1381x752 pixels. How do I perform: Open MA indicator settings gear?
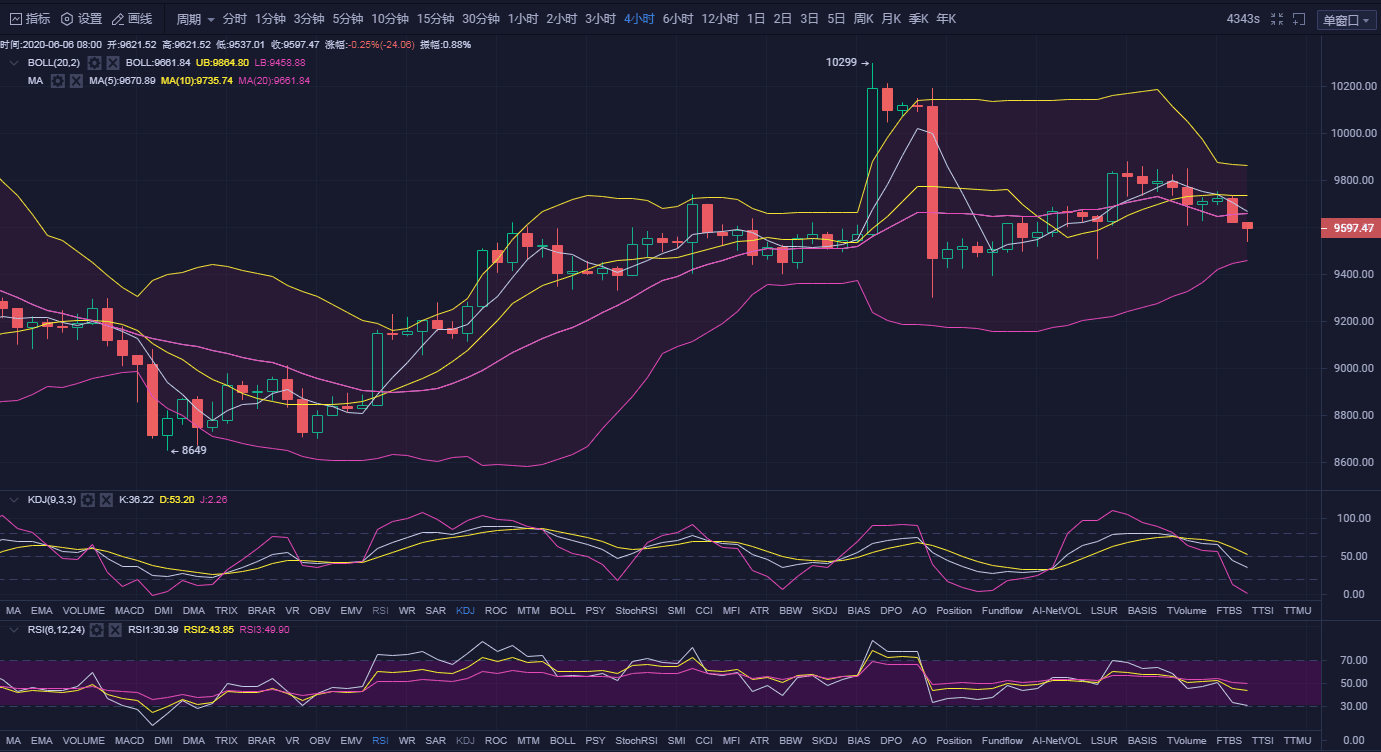[x=58, y=81]
